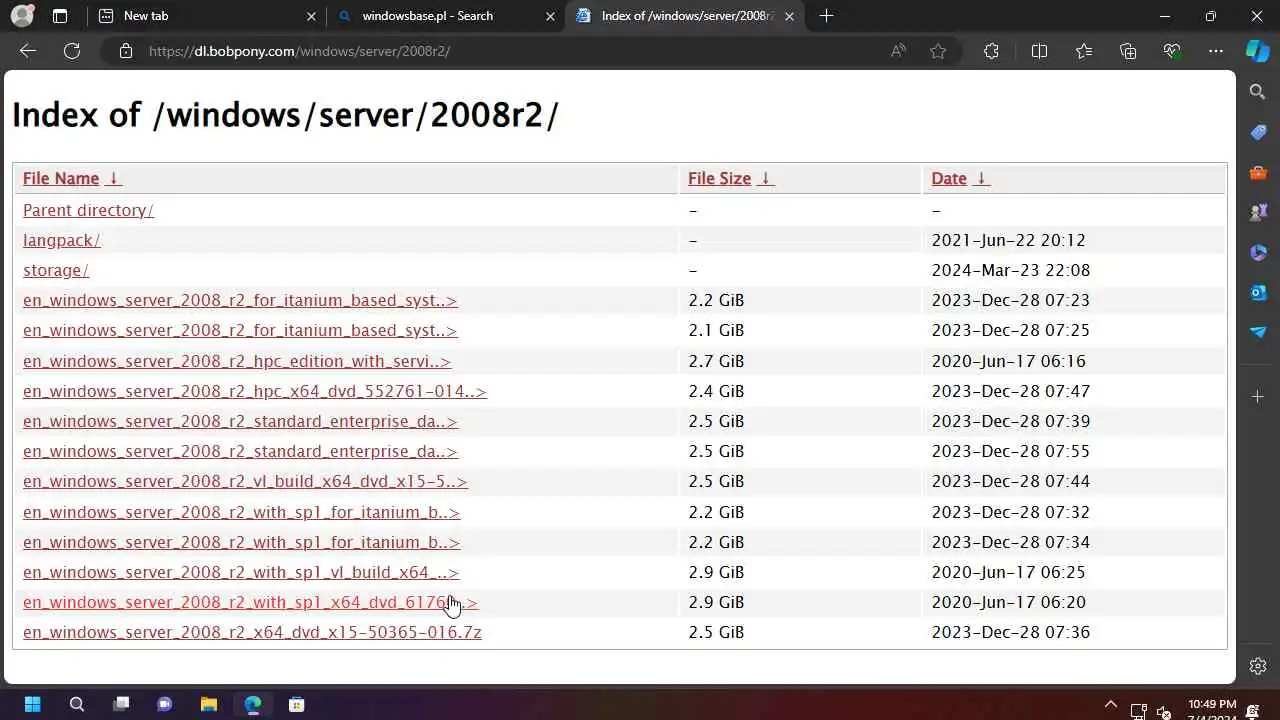The width and height of the screenshot is (1280, 720).
Task: Open Microsoft Store from taskbar
Action: click(x=297, y=704)
